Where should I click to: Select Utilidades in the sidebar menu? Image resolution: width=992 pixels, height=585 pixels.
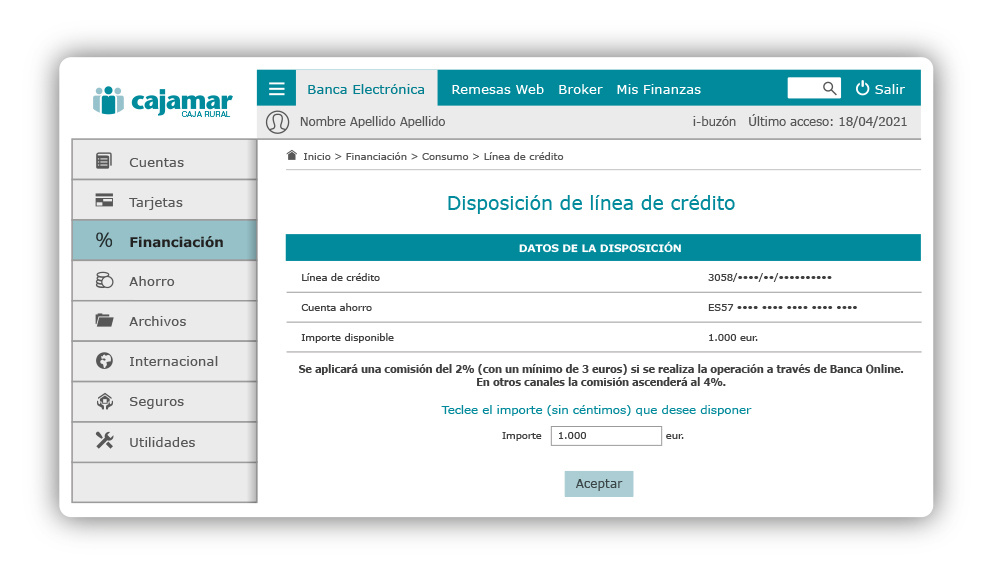(164, 441)
